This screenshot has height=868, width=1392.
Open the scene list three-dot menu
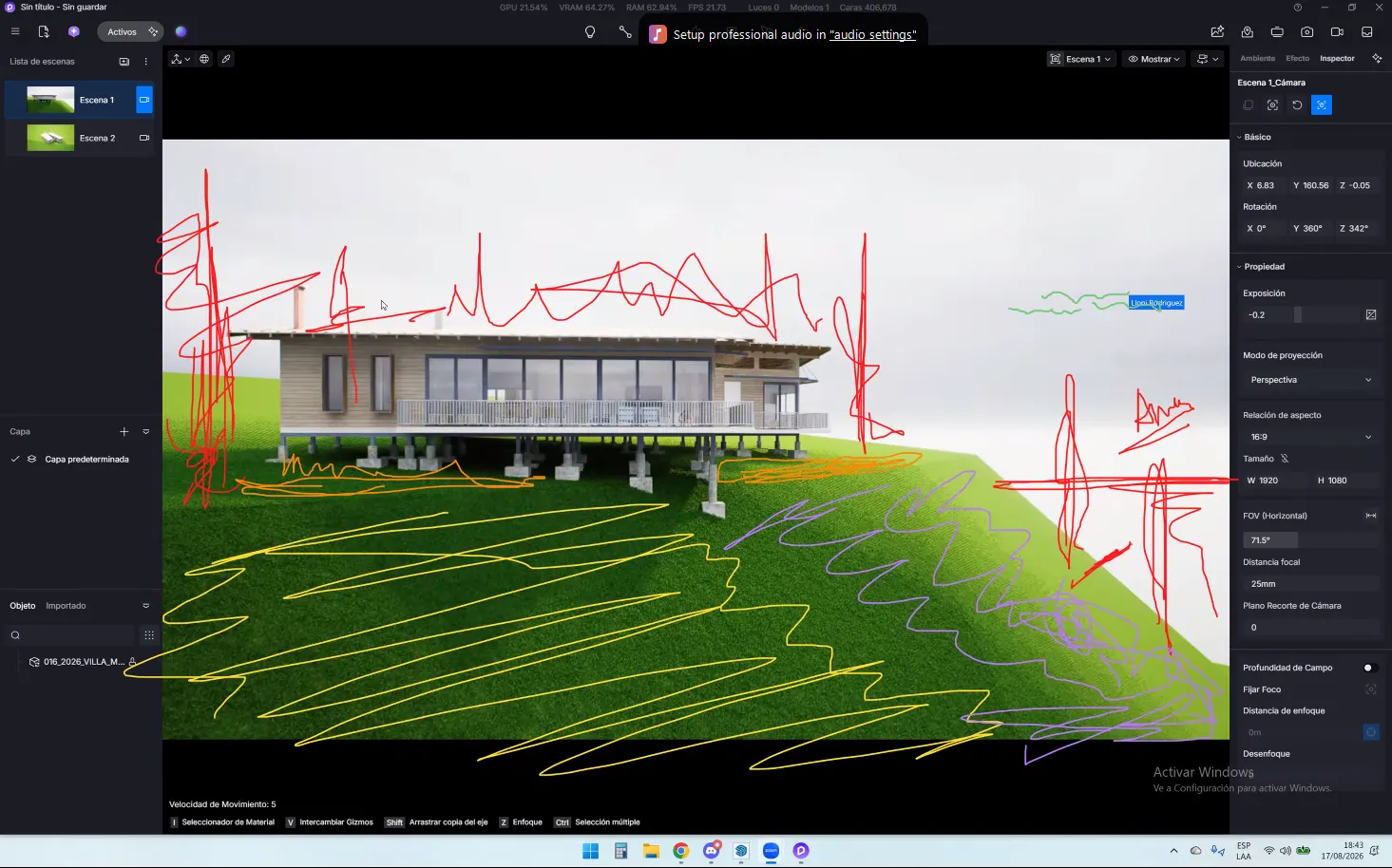[x=145, y=62]
